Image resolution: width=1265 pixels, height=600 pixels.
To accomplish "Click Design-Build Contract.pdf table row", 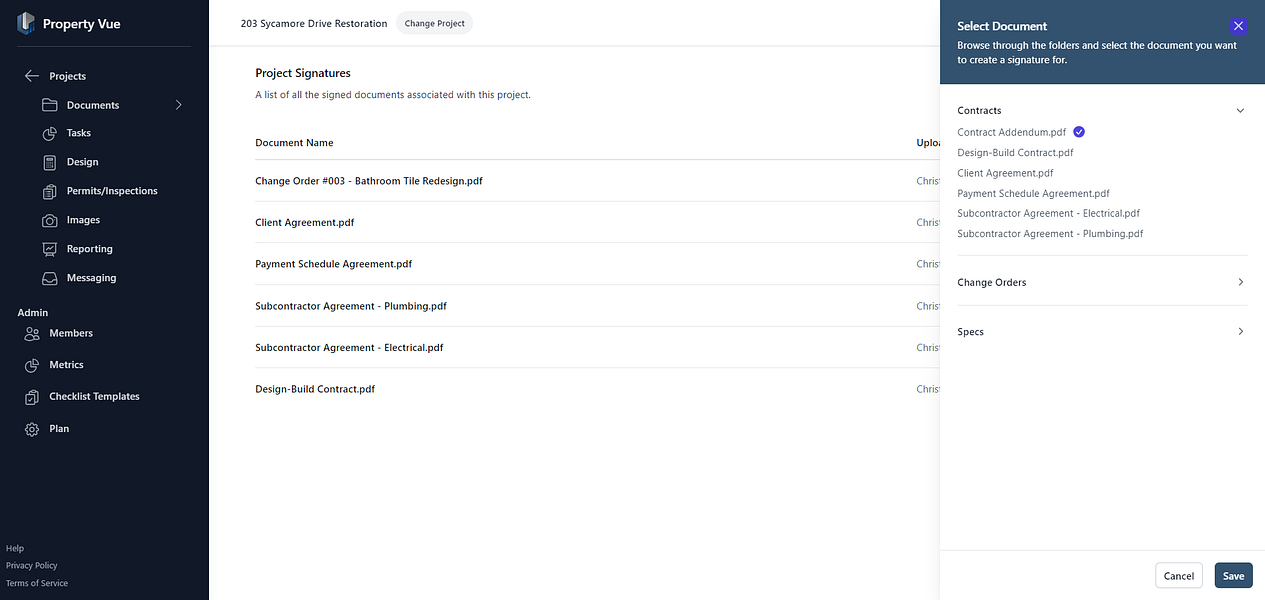I will click(x=597, y=389).
